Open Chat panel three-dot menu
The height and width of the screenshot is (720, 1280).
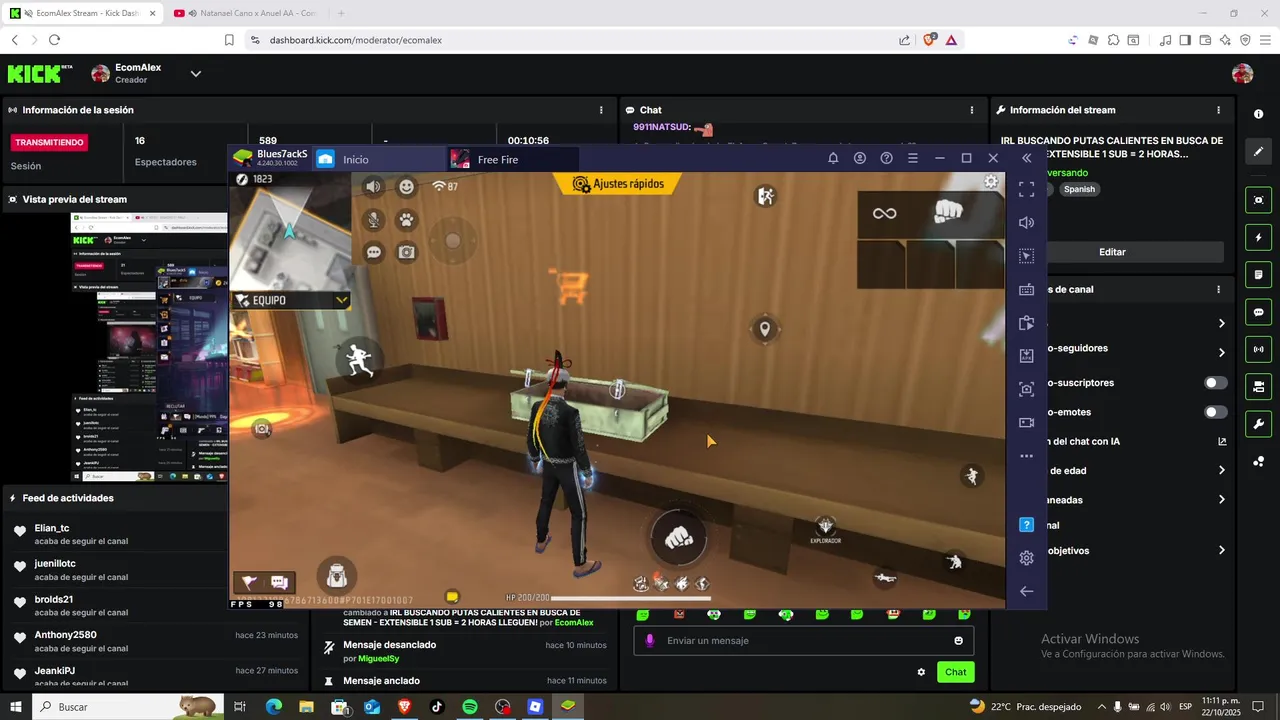point(972,110)
